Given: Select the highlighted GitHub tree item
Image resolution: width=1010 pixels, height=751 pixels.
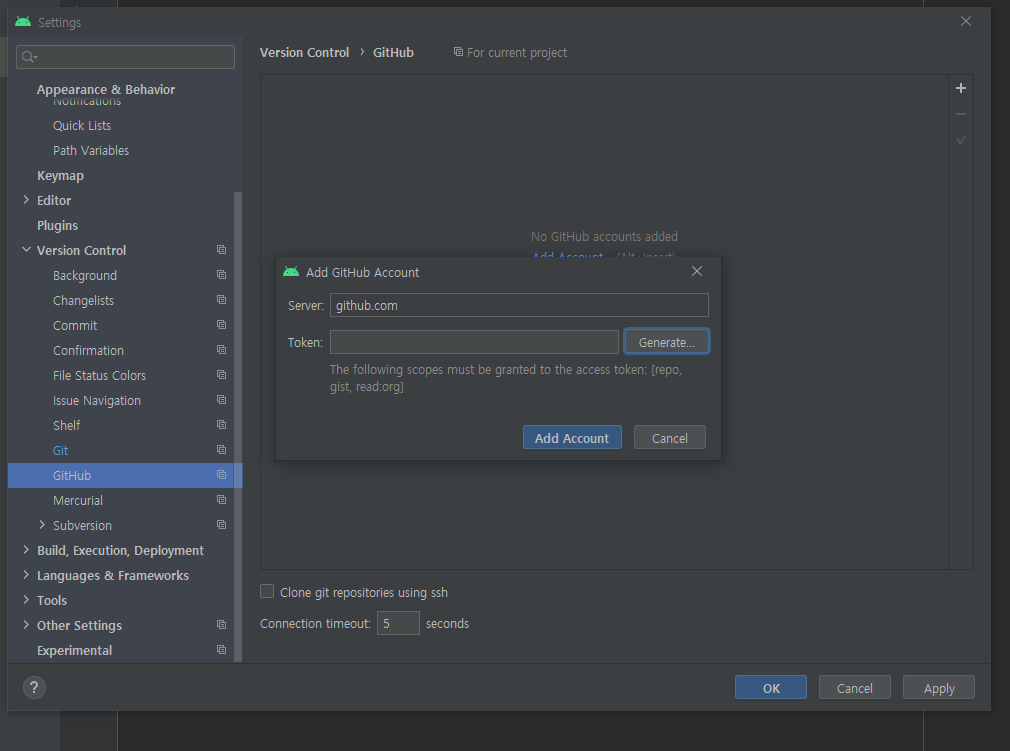Looking at the screenshot, I should tap(125, 475).
